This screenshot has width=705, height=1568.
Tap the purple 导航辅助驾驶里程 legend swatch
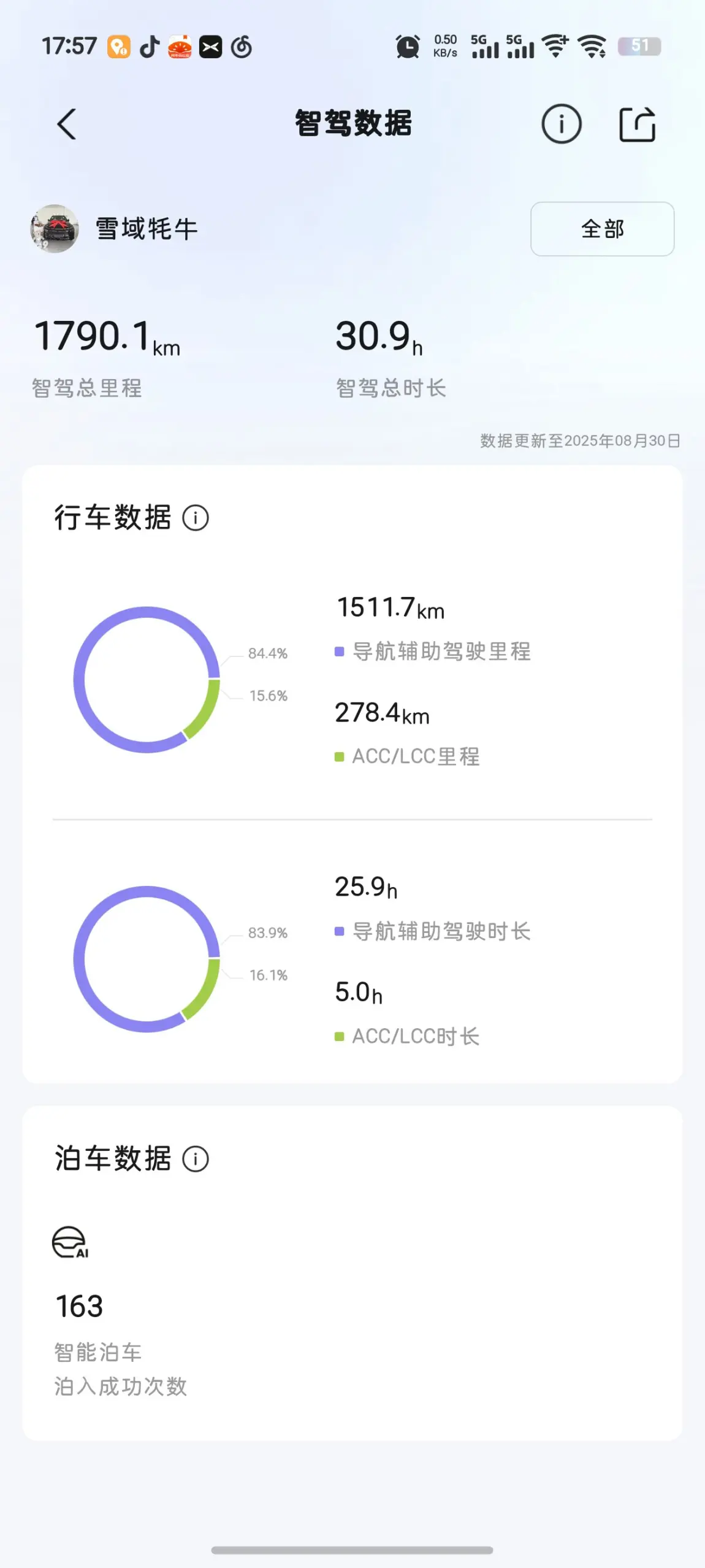[339, 651]
